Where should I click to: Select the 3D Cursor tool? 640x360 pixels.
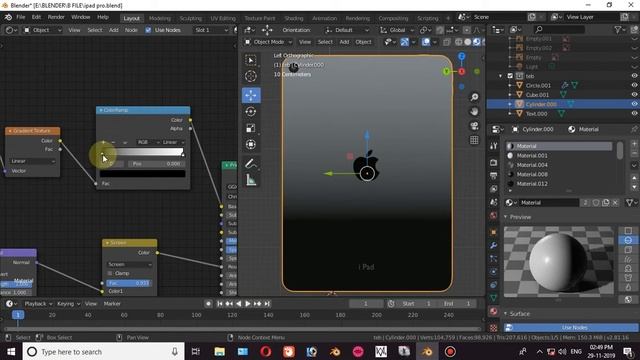point(251,76)
